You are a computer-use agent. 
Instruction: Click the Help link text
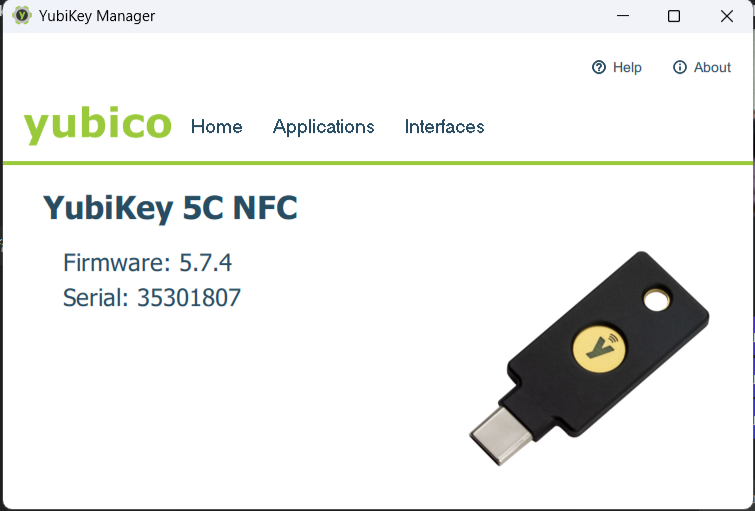coord(627,67)
